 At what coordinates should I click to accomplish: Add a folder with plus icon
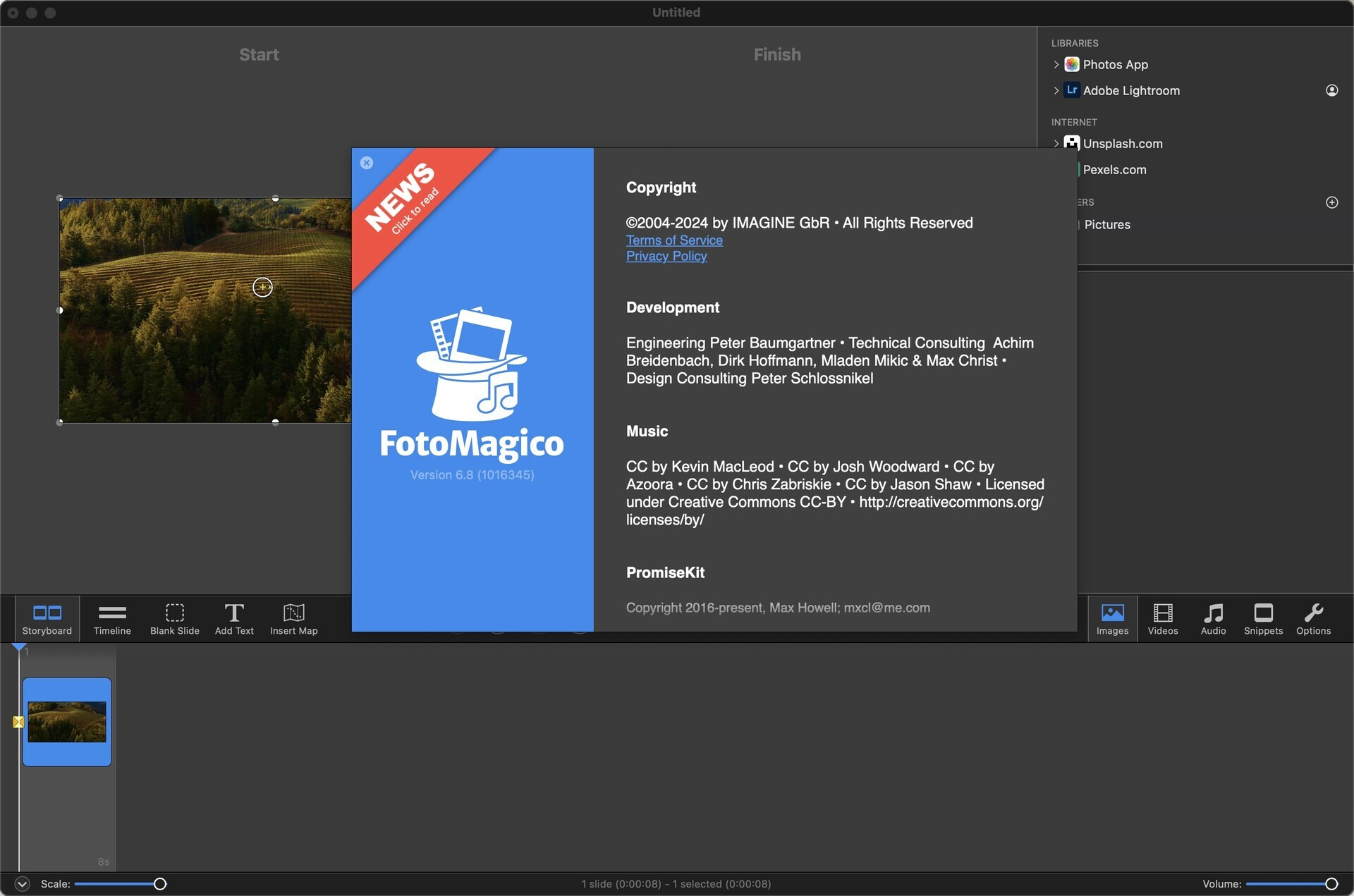click(1331, 202)
